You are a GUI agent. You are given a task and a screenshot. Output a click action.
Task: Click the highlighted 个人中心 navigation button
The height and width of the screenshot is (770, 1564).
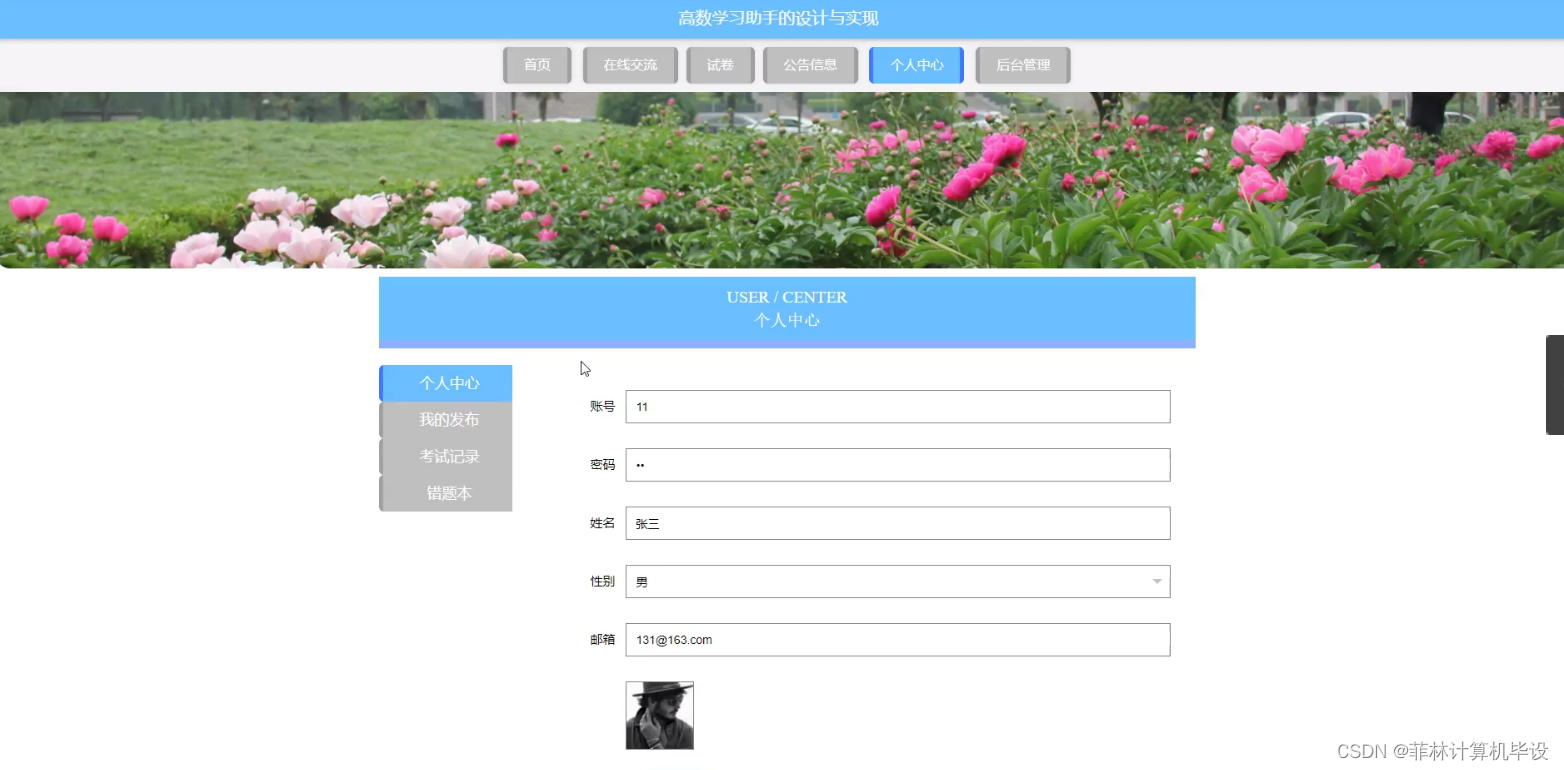pos(915,64)
